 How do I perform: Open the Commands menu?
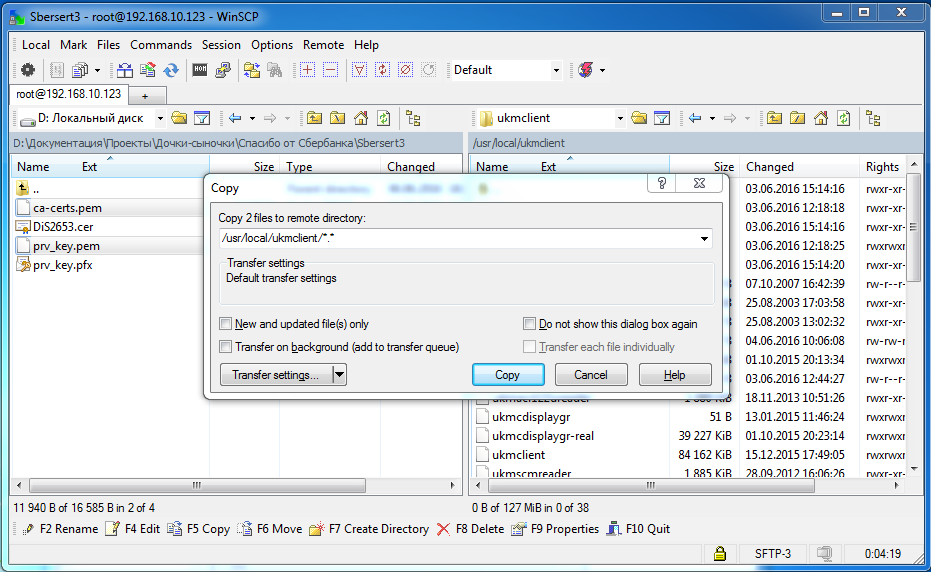click(161, 45)
